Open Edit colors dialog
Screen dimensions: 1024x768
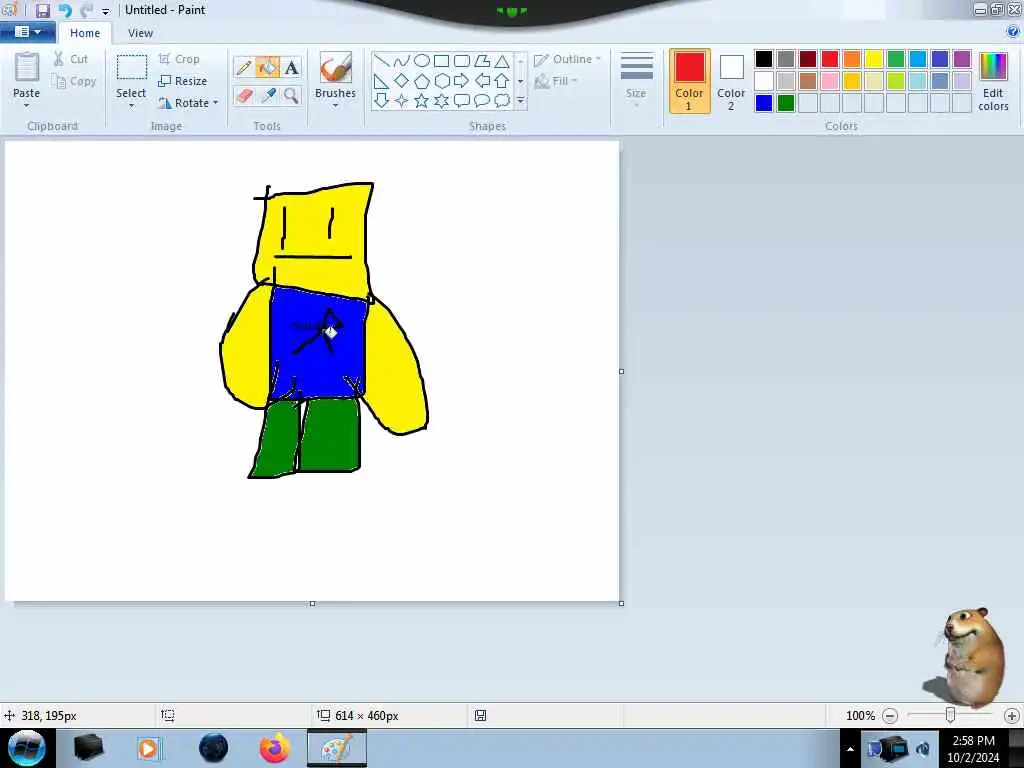(x=993, y=82)
